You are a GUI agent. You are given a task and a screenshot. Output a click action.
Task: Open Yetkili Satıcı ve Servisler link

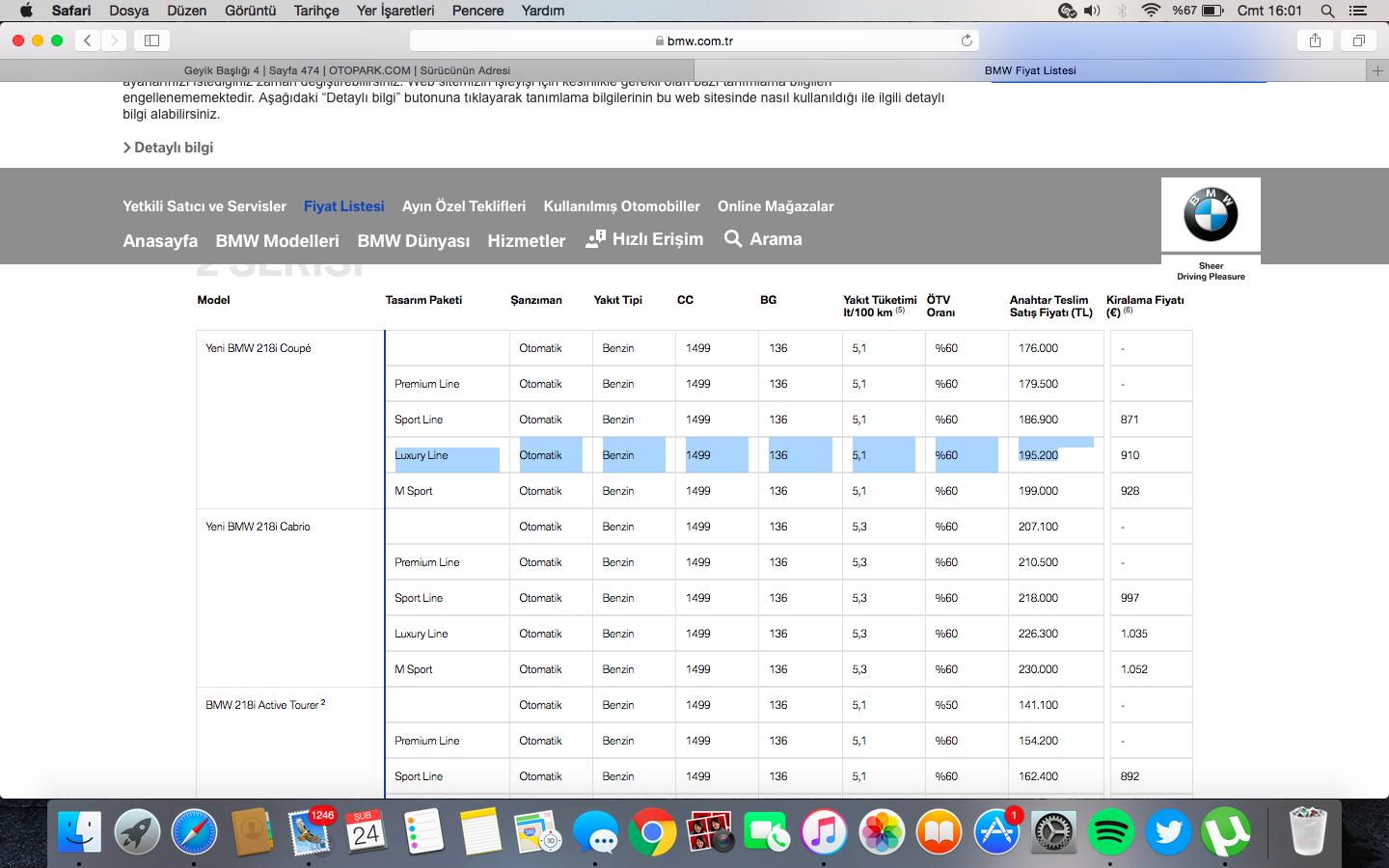point(204,206)
